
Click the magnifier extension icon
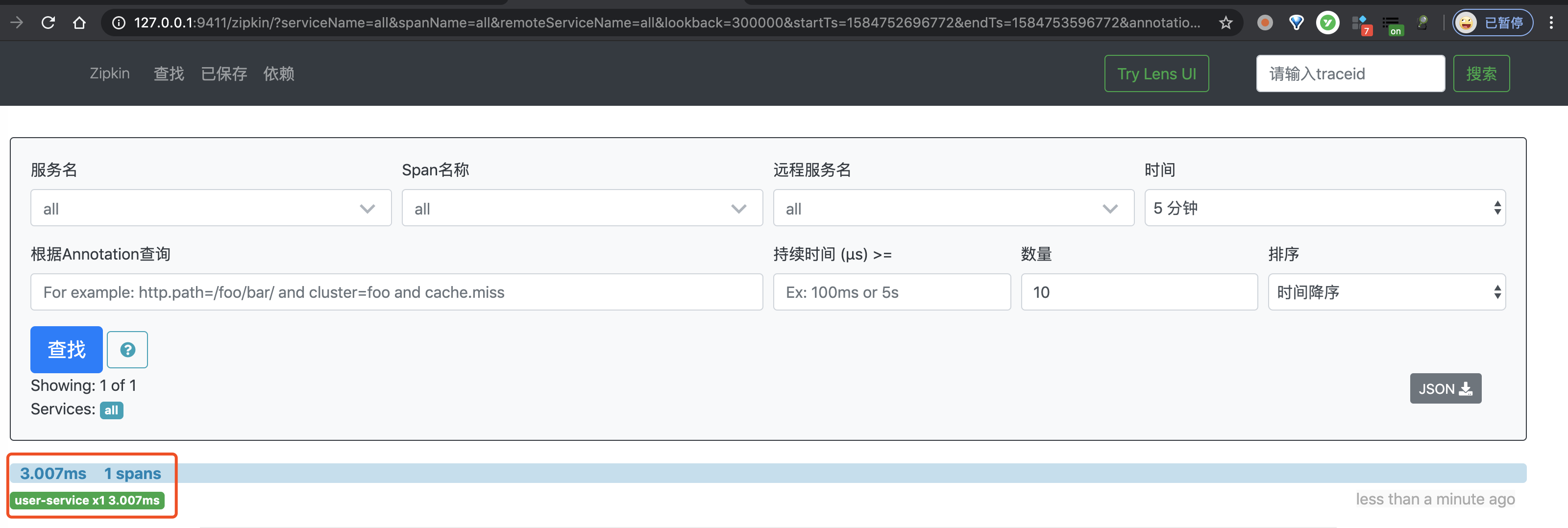(x=1422, y=23)
